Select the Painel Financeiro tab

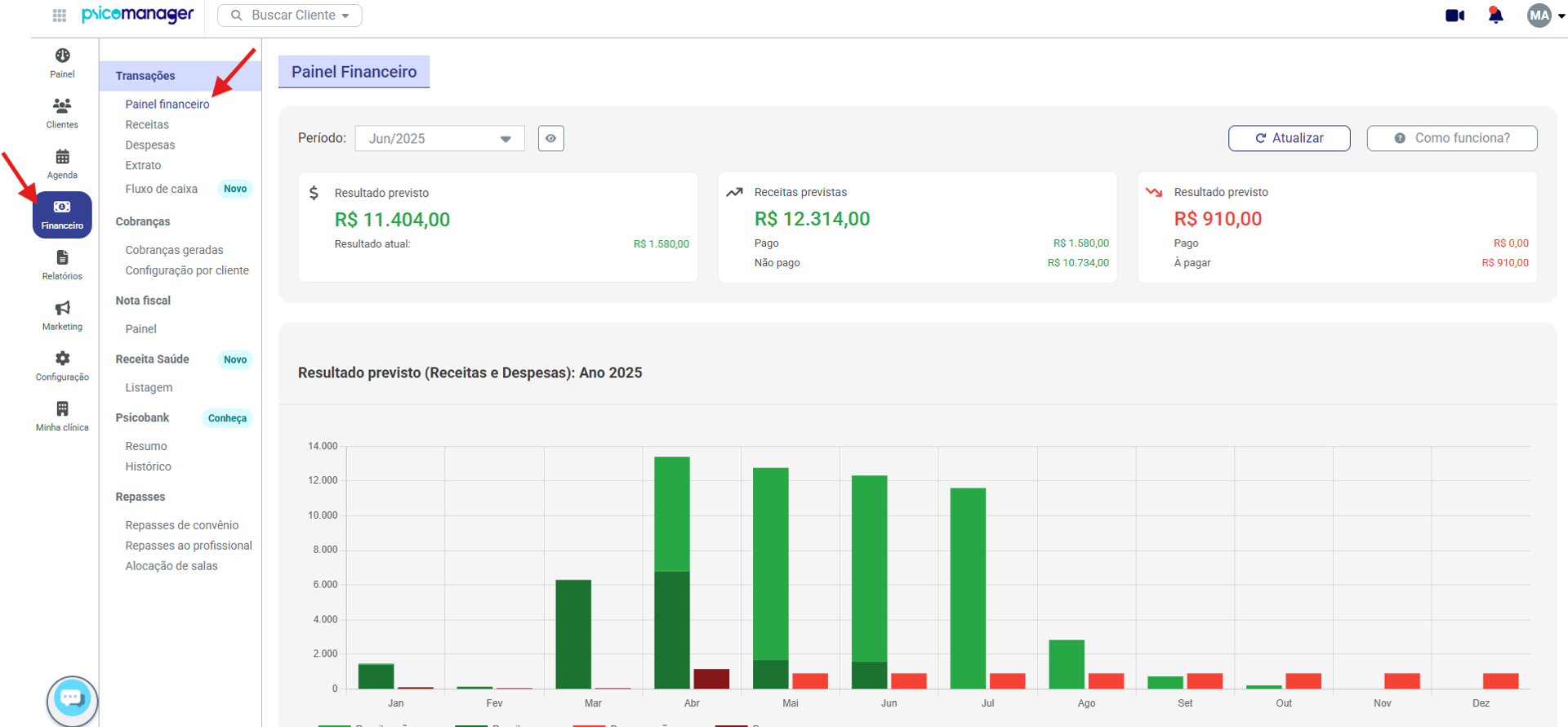354,72
